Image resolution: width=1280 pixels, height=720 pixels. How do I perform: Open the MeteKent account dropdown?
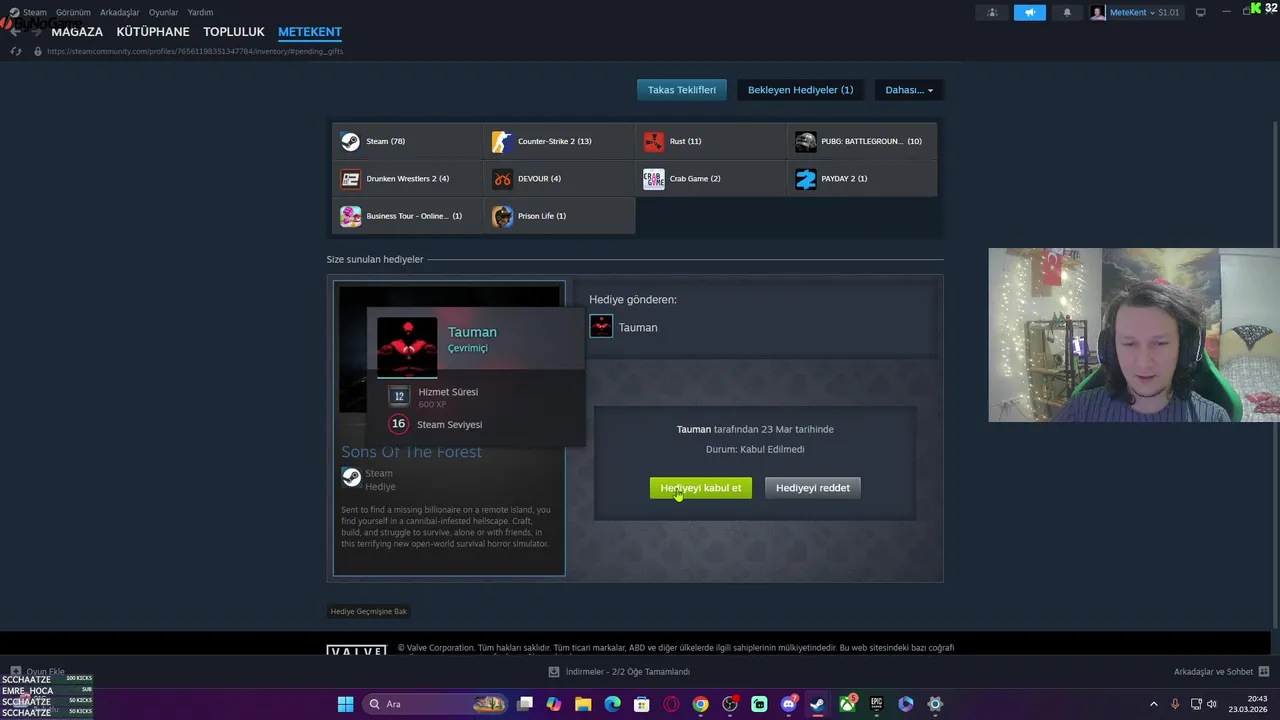(x=1134, y=12)
